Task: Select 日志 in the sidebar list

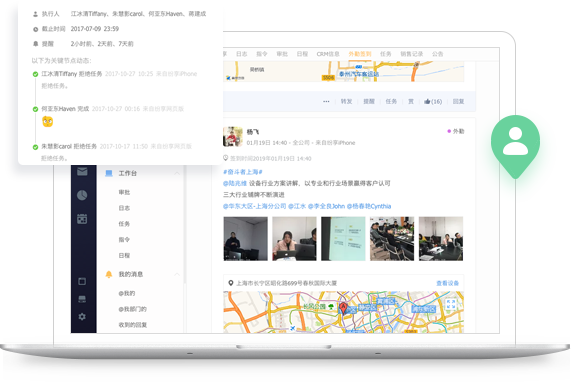Action: pyautogui.click(x=124, y=208)
